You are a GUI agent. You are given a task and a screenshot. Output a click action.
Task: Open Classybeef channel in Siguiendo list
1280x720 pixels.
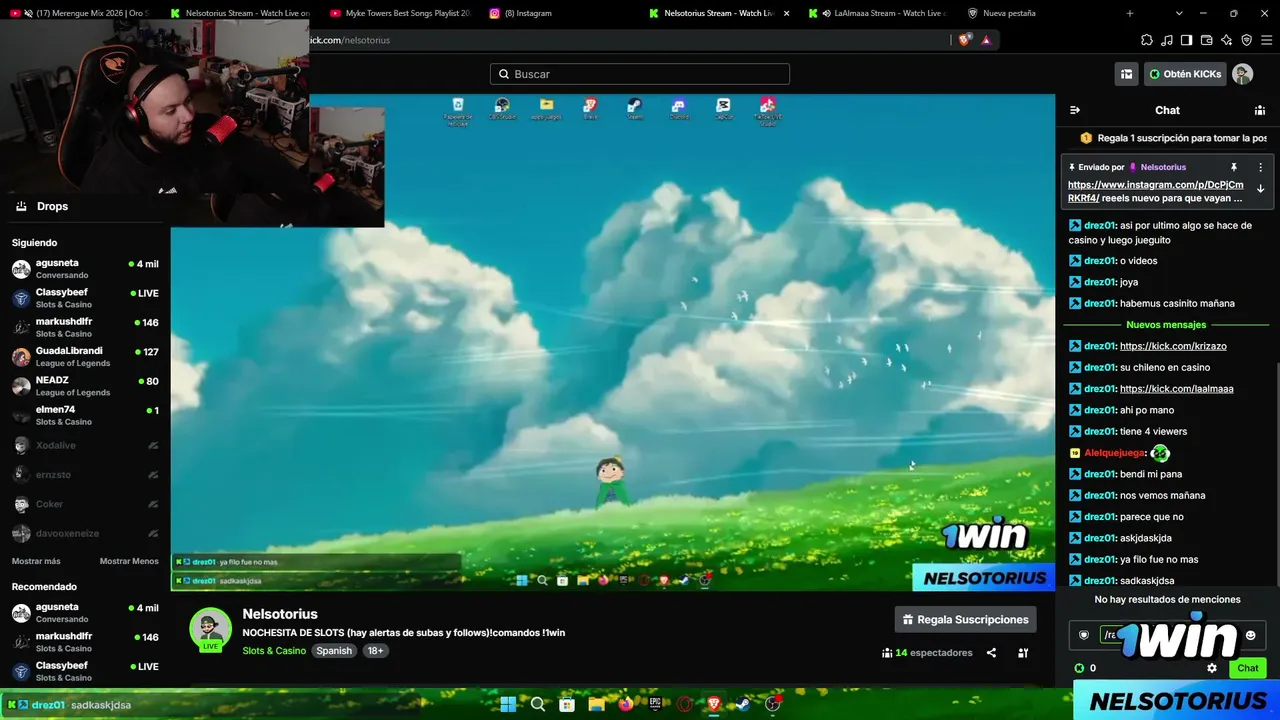click(85, 298)
